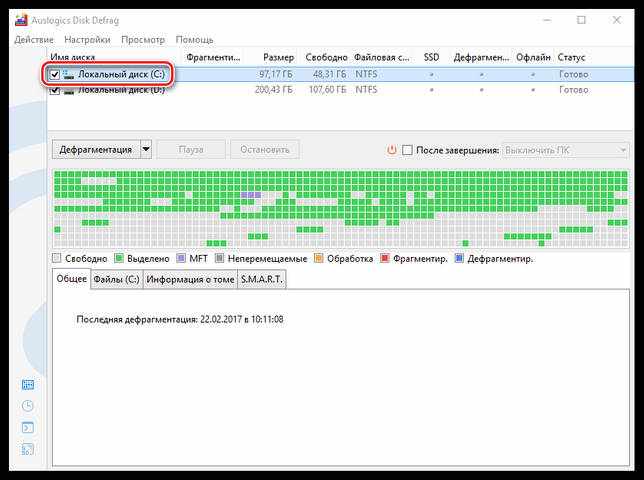Viewport: 644px width, 480px height.
Task: Sort by the Имя диска column header
Action: pyautogui.click(x=73, y=57)
